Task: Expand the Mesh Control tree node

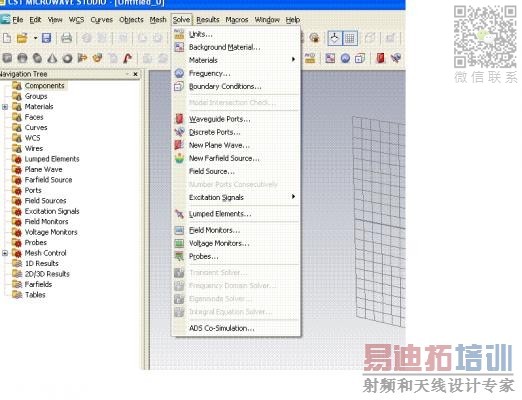Action: (x=5, y=253)
